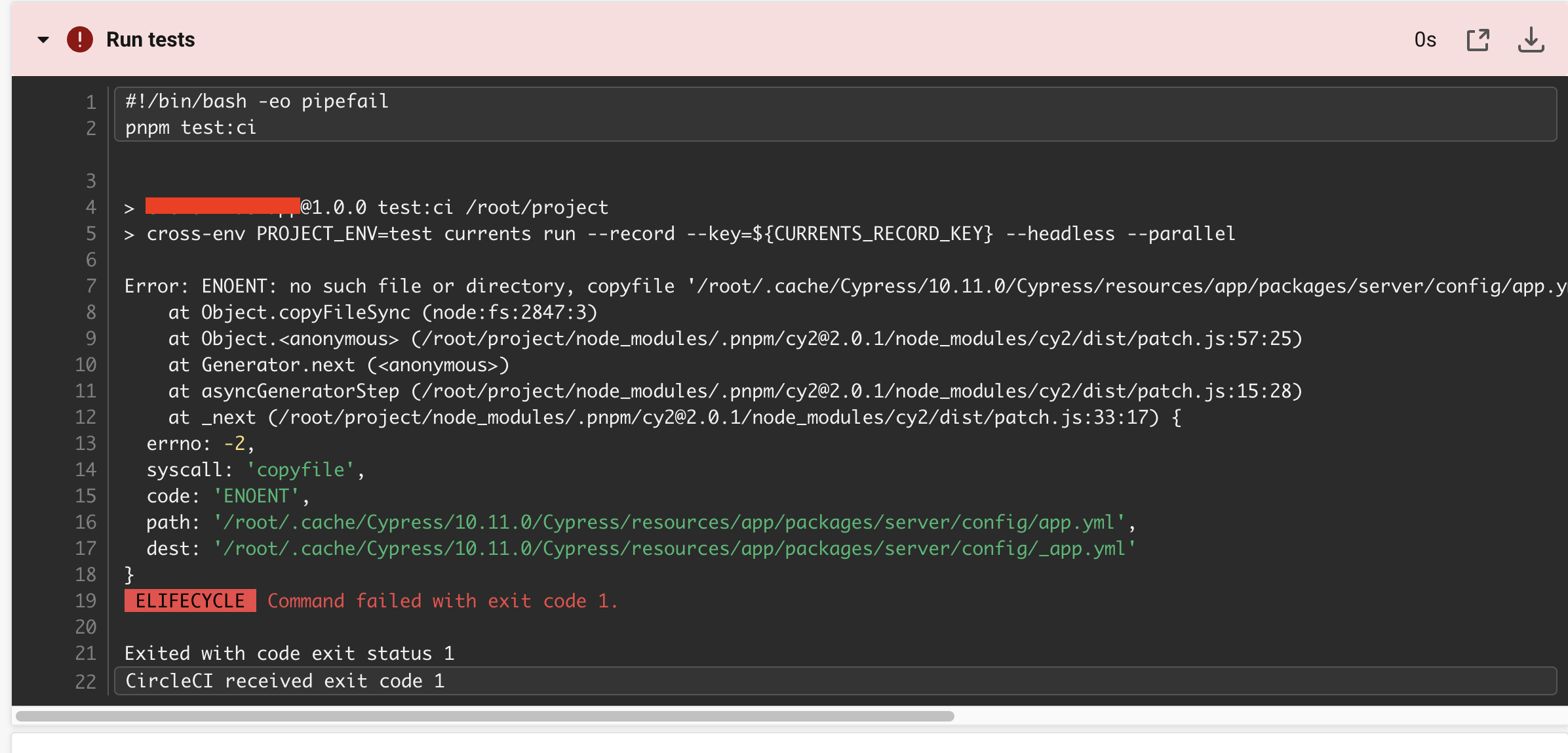Open step output in new tab
Viewport: 1568px width, 753px height.
(1478, 40)
